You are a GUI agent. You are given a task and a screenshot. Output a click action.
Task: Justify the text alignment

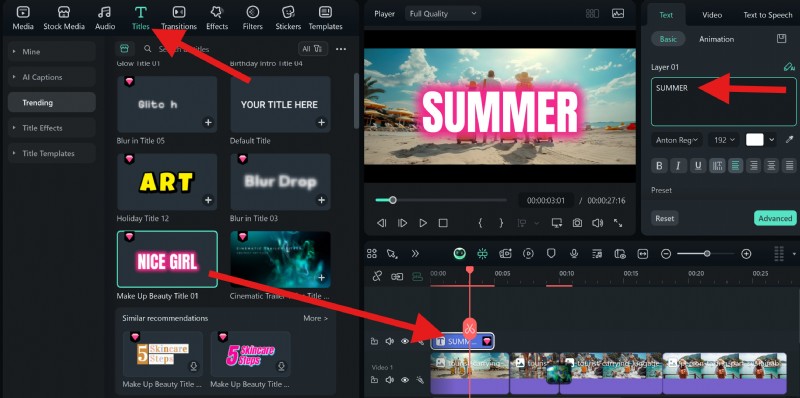pyautogui.click(x=789, y=165)
